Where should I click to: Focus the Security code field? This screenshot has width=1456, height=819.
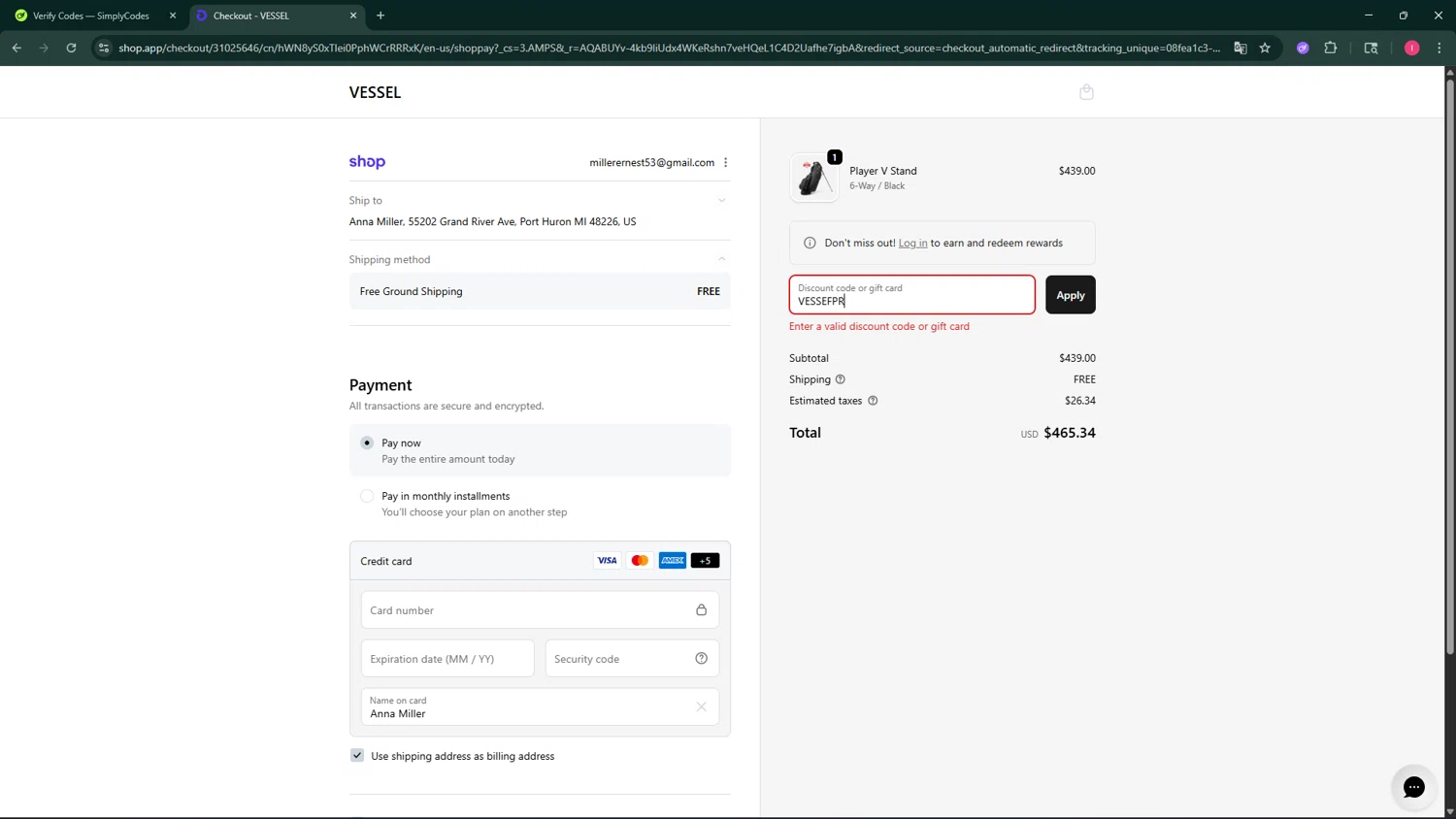pos(632,659)
